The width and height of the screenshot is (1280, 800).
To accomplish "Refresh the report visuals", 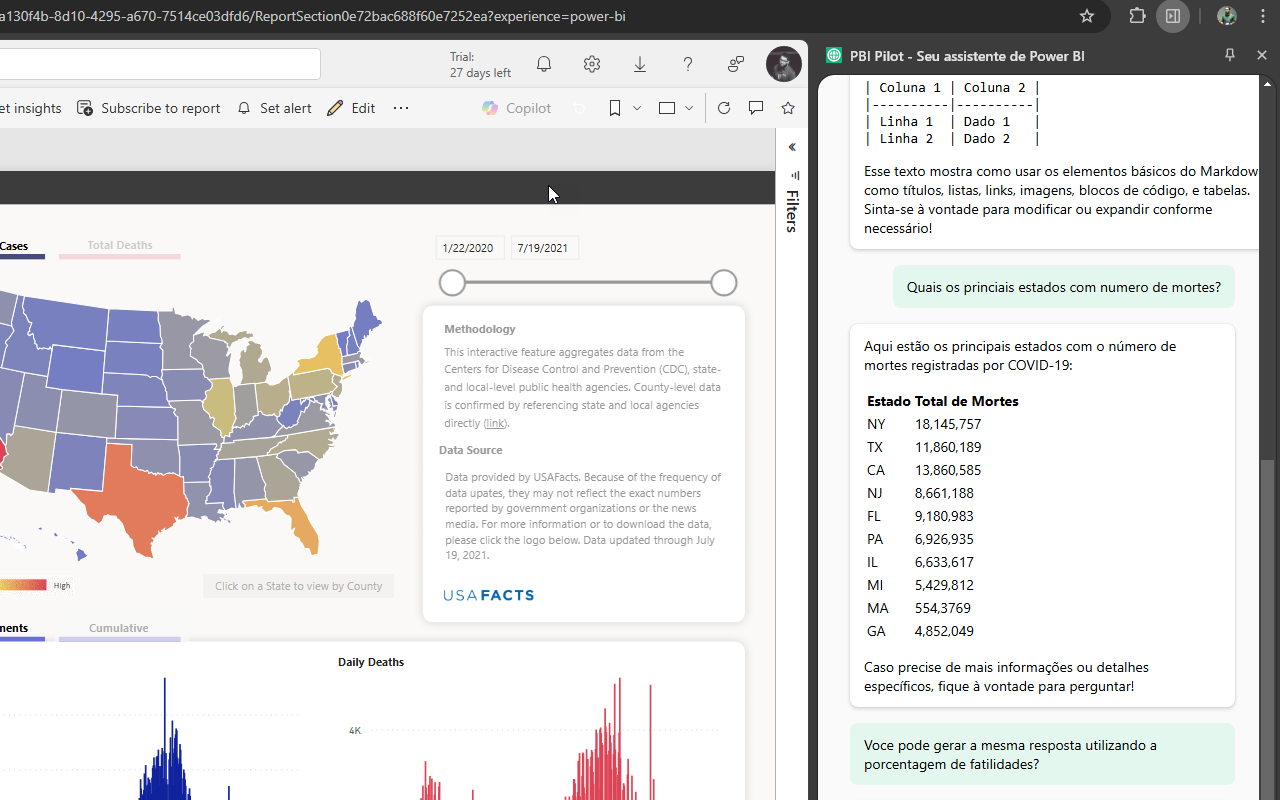I will pyautogui.click(x=724, y=108).
